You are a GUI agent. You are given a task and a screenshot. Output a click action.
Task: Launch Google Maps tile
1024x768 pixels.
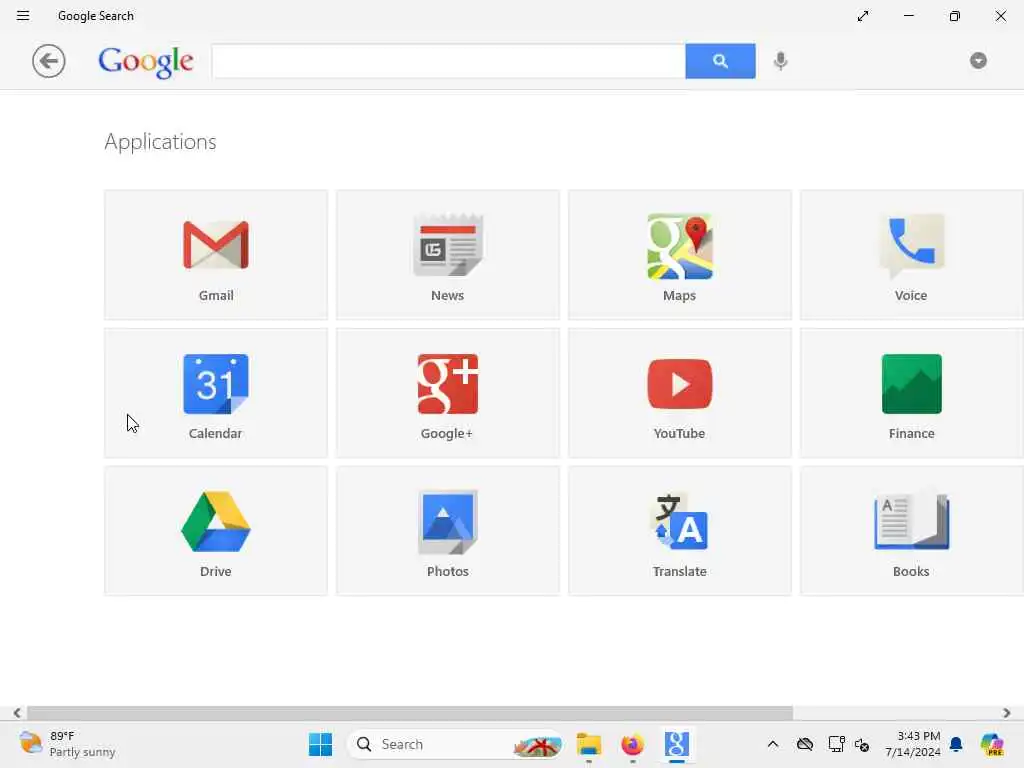click(x=679, y=255)
